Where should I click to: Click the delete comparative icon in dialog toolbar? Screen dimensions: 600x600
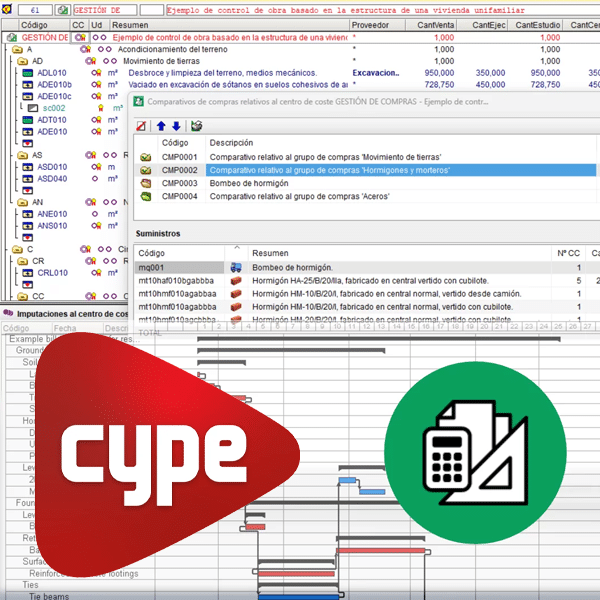click(141, 126)
